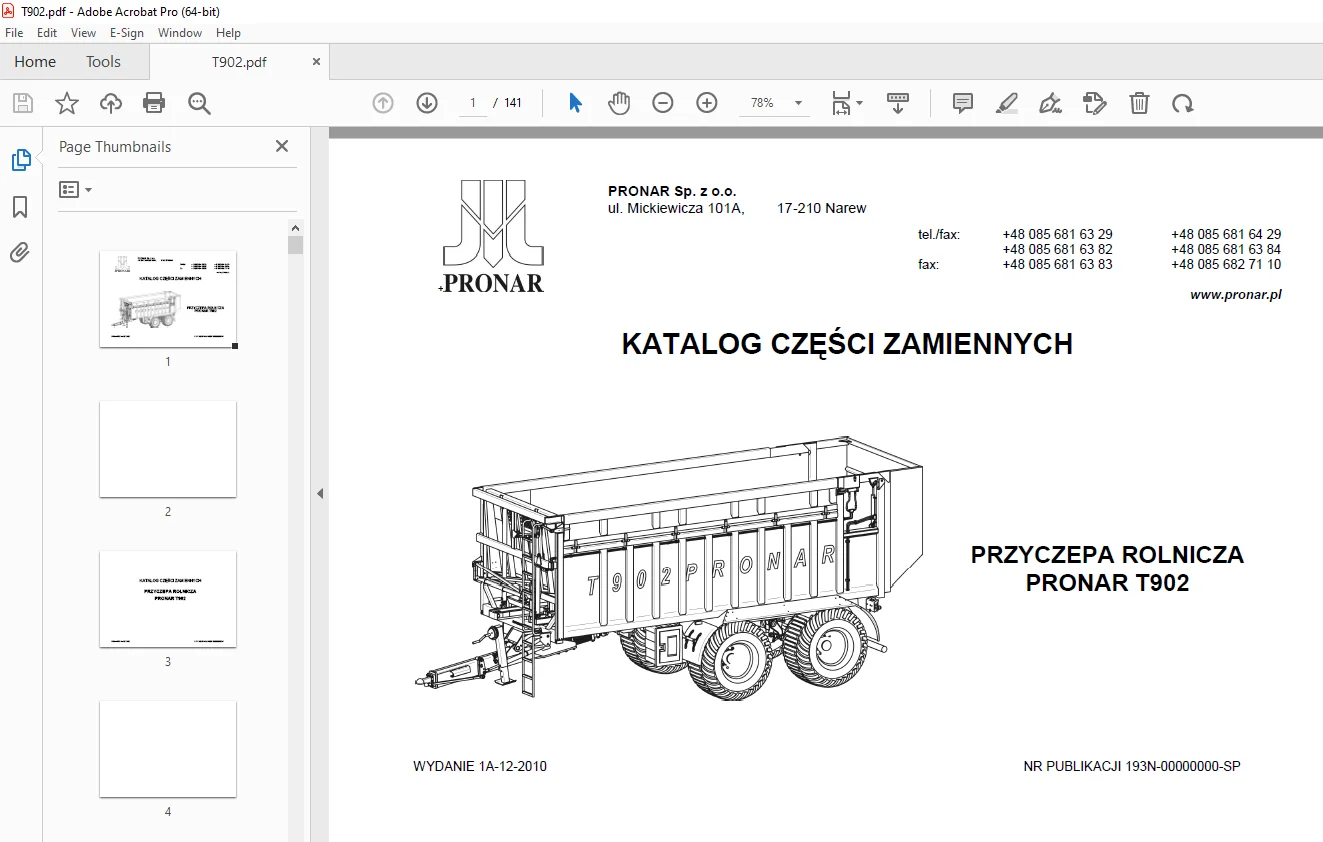The image size is (1323, 842).
Task: Click the Save file icon
Action: pyautogui.click(x=23, y=103)
